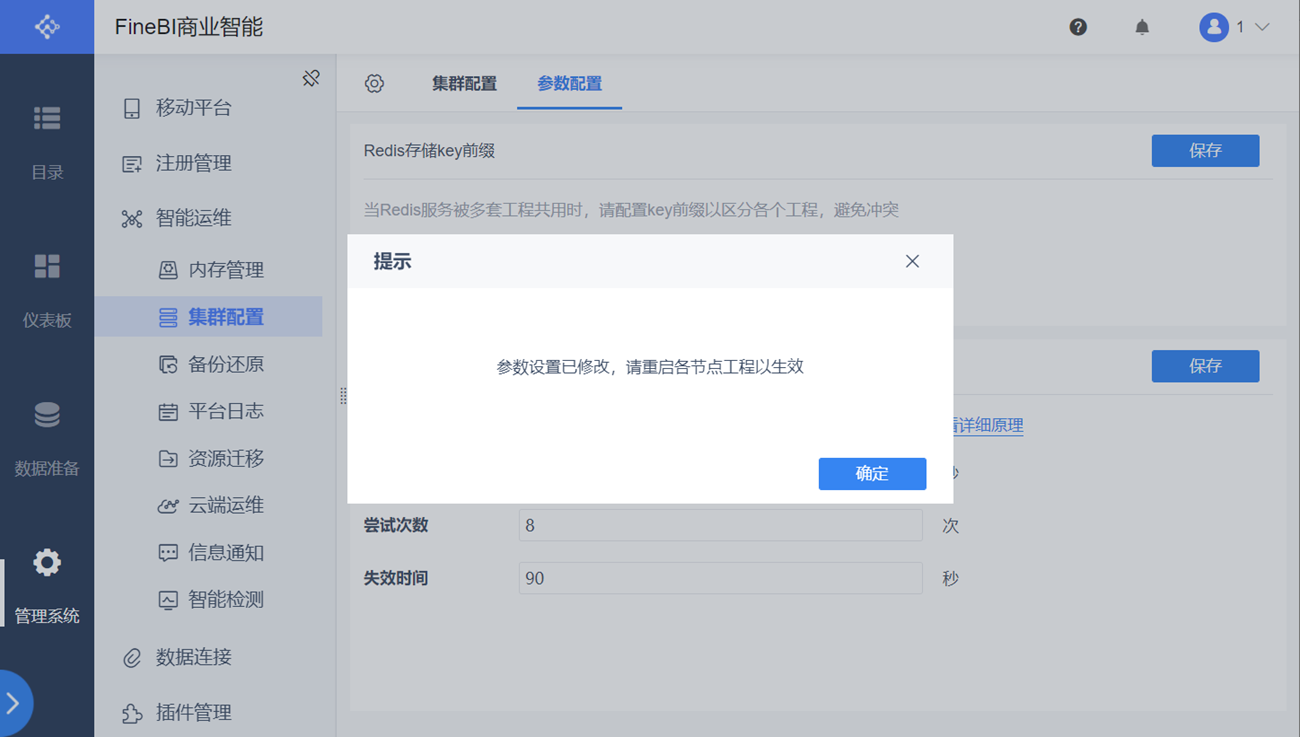Open the 详细原理 link
Image resolution: width=1300 pixels, height=737 pixels.
(x=989, y=425)
